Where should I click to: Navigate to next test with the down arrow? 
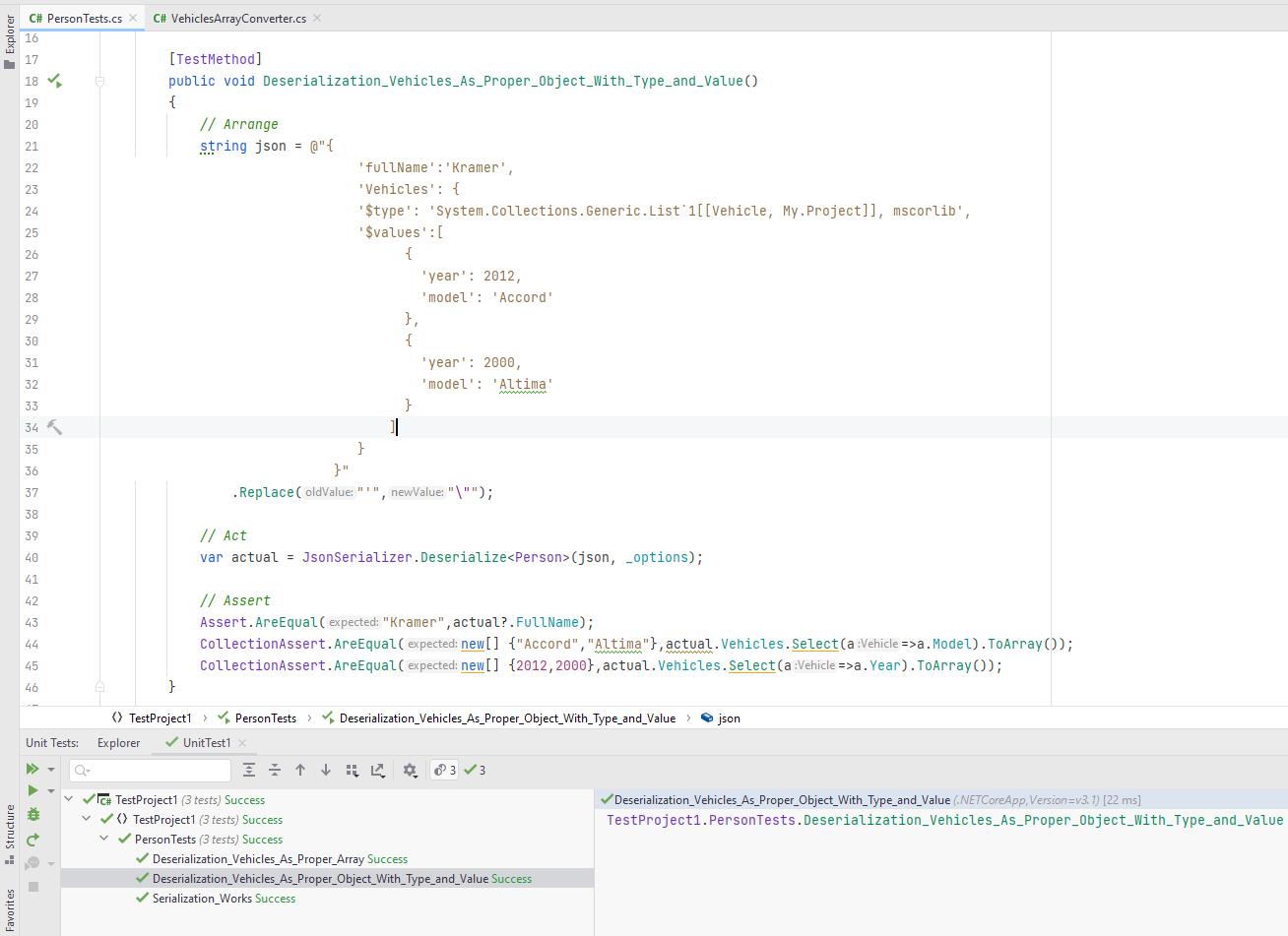pos(326,770)
